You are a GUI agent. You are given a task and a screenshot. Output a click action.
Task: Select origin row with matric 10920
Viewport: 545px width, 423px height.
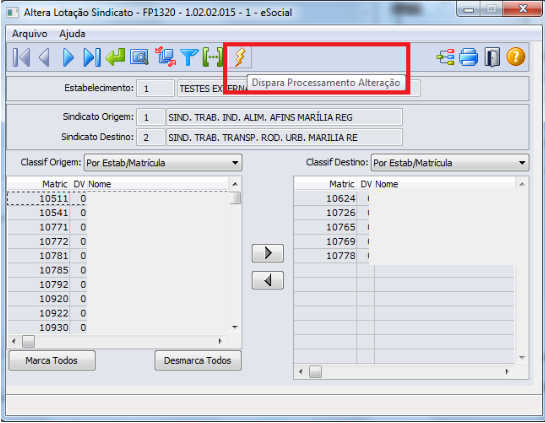point(118,299)
